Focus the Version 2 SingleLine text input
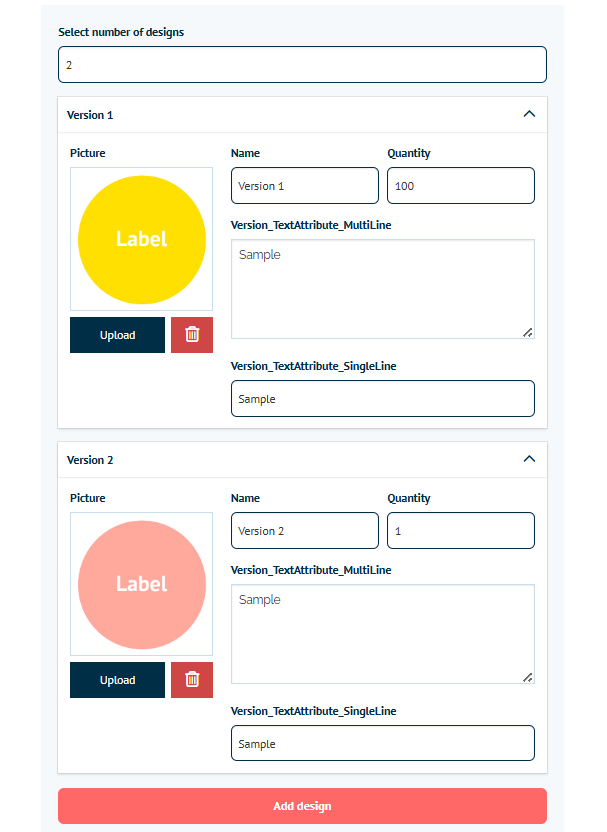607x832 pixels. point(383,743)
